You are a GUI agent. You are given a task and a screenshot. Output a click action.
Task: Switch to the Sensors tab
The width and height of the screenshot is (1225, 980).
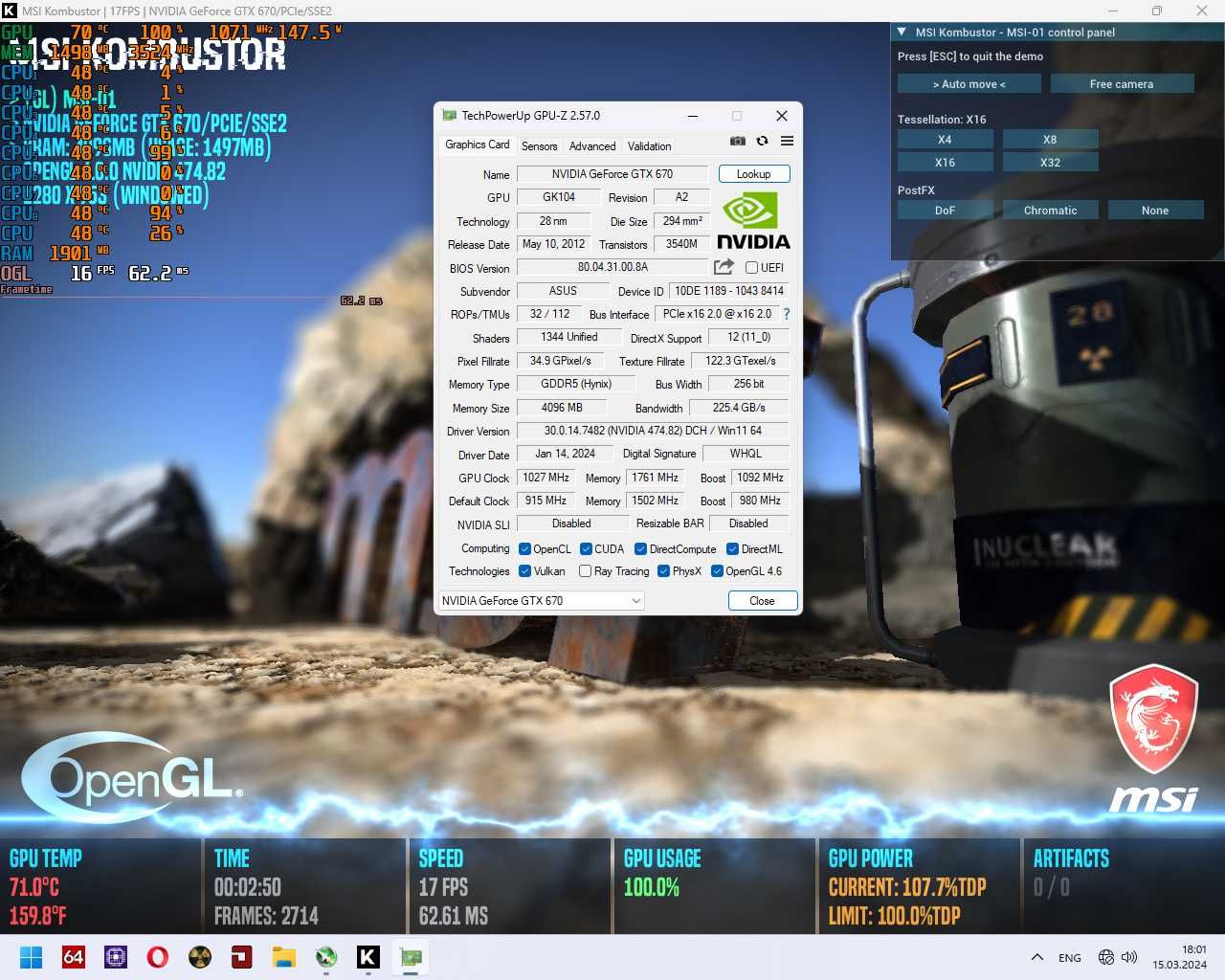coord(539,146)
